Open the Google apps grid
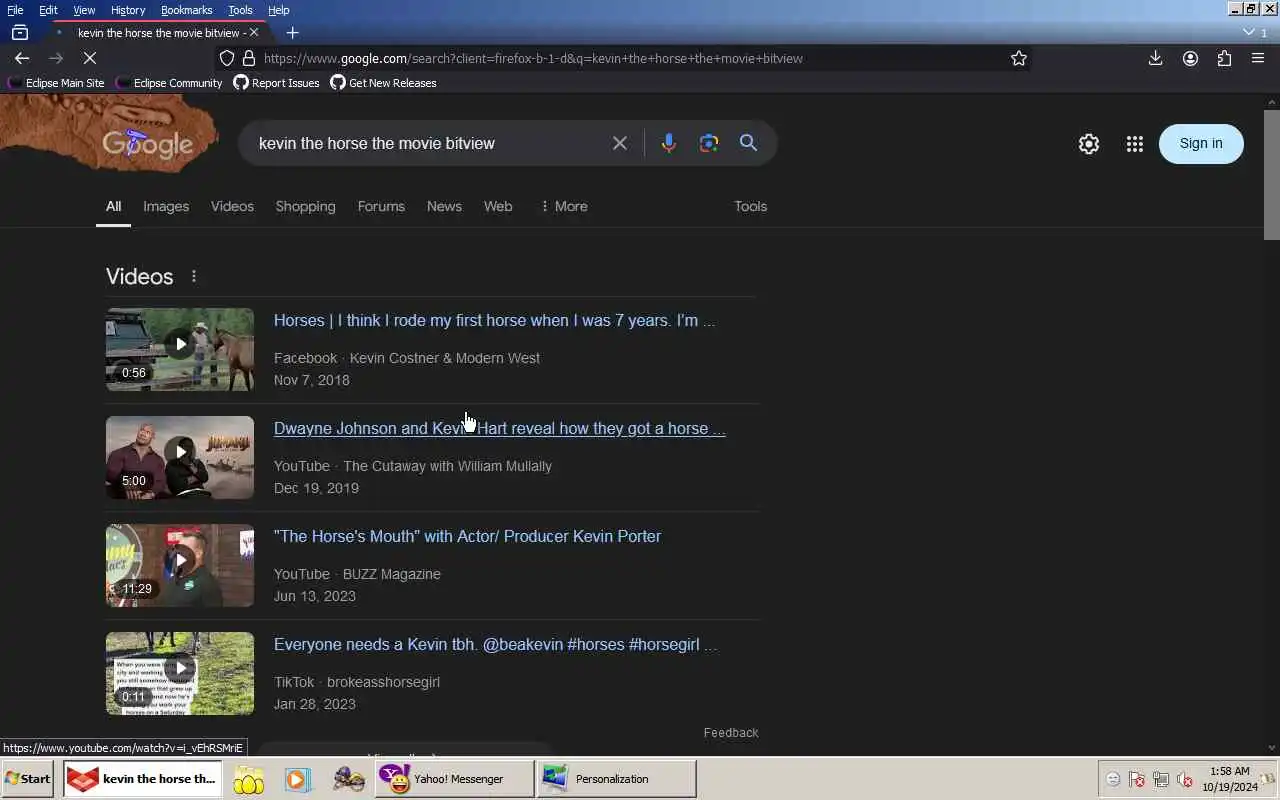The width and height of the screenshot is (1280, 800). coord(1134,144)
